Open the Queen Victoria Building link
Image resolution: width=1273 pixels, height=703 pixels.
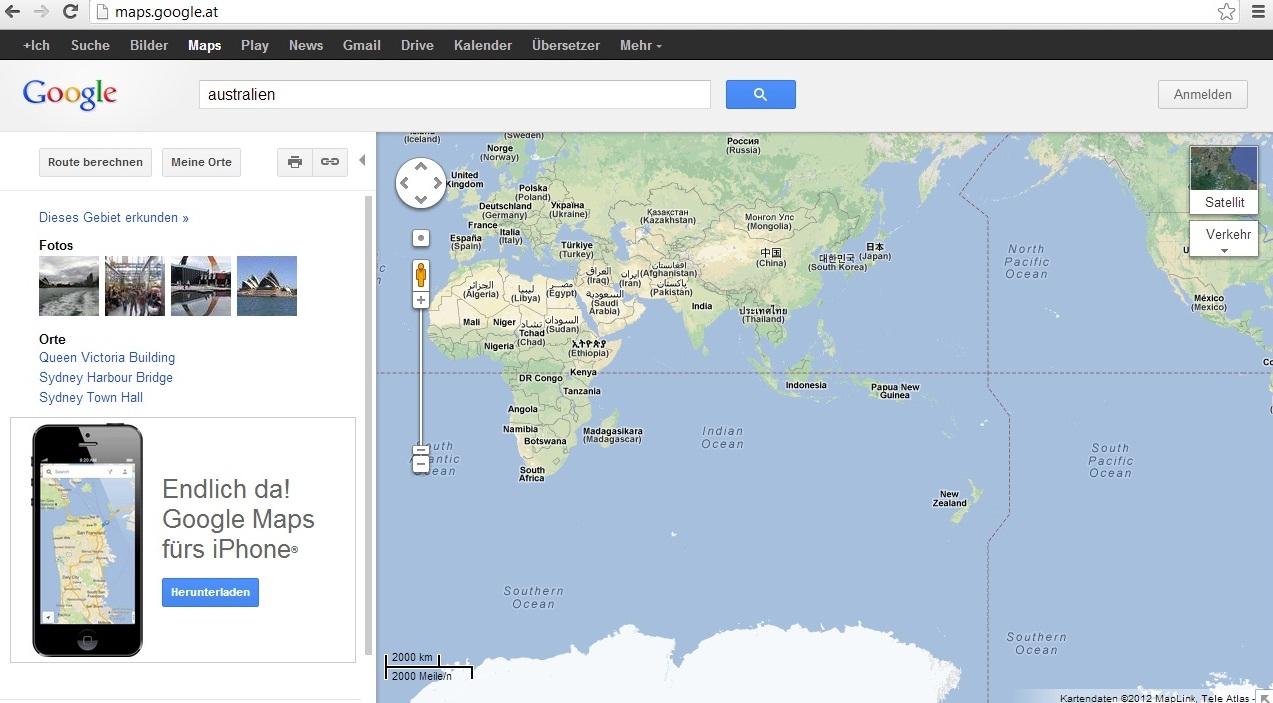click(107, 357)
